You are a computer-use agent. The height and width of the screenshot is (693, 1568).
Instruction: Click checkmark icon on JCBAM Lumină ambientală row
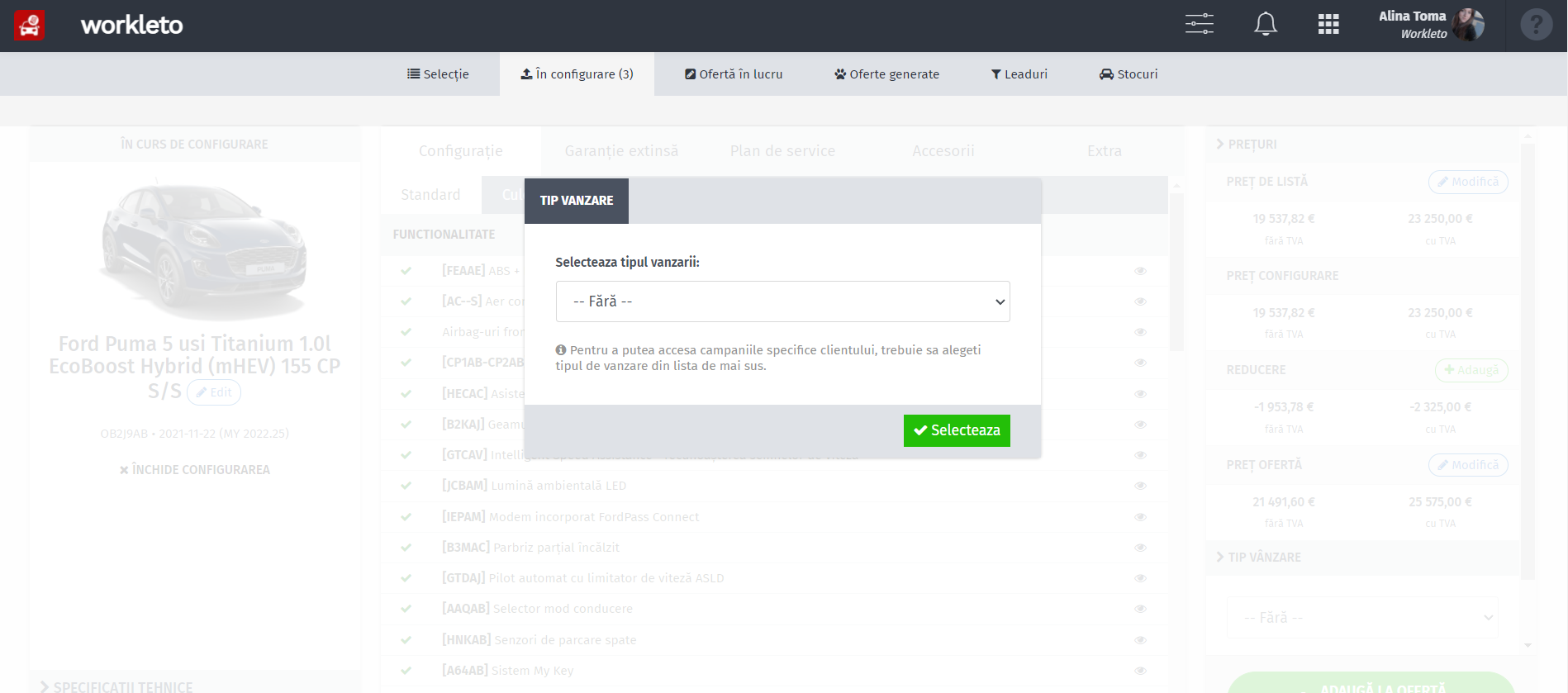[406, 486]
